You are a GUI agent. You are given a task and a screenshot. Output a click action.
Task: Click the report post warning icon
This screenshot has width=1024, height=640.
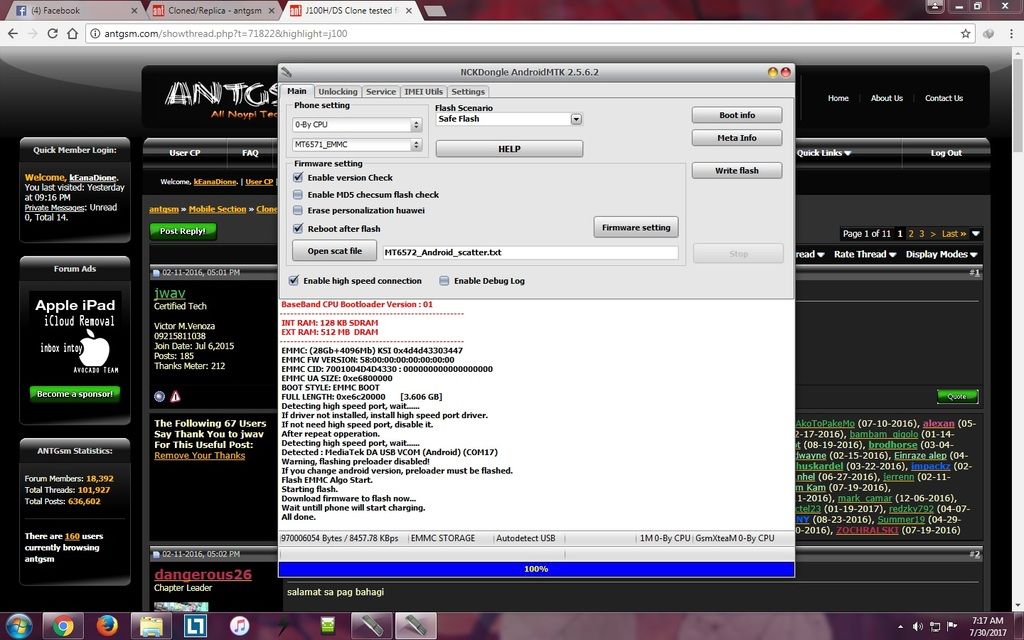[176, 396]
